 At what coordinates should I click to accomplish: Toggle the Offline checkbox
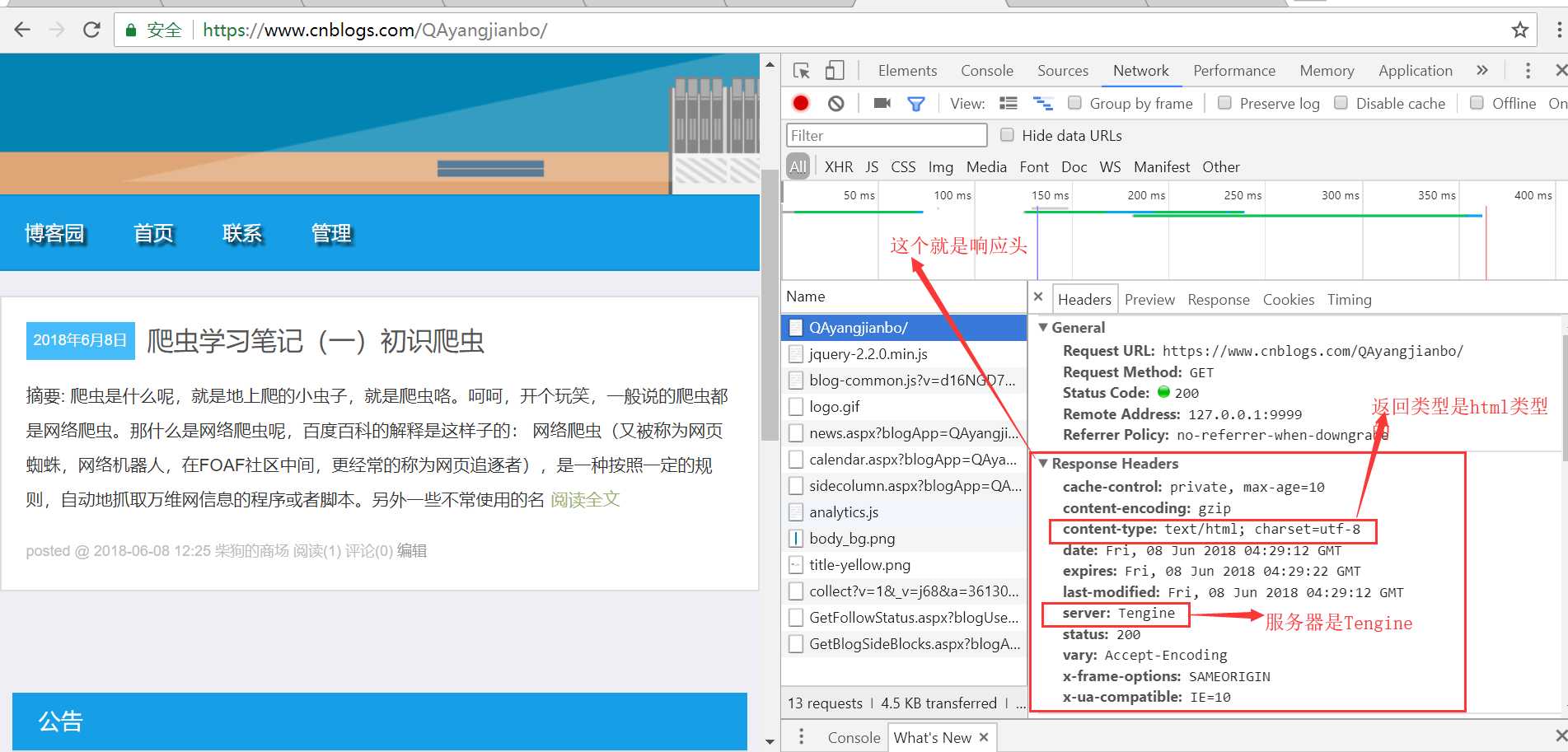(x=1477, y=103)
